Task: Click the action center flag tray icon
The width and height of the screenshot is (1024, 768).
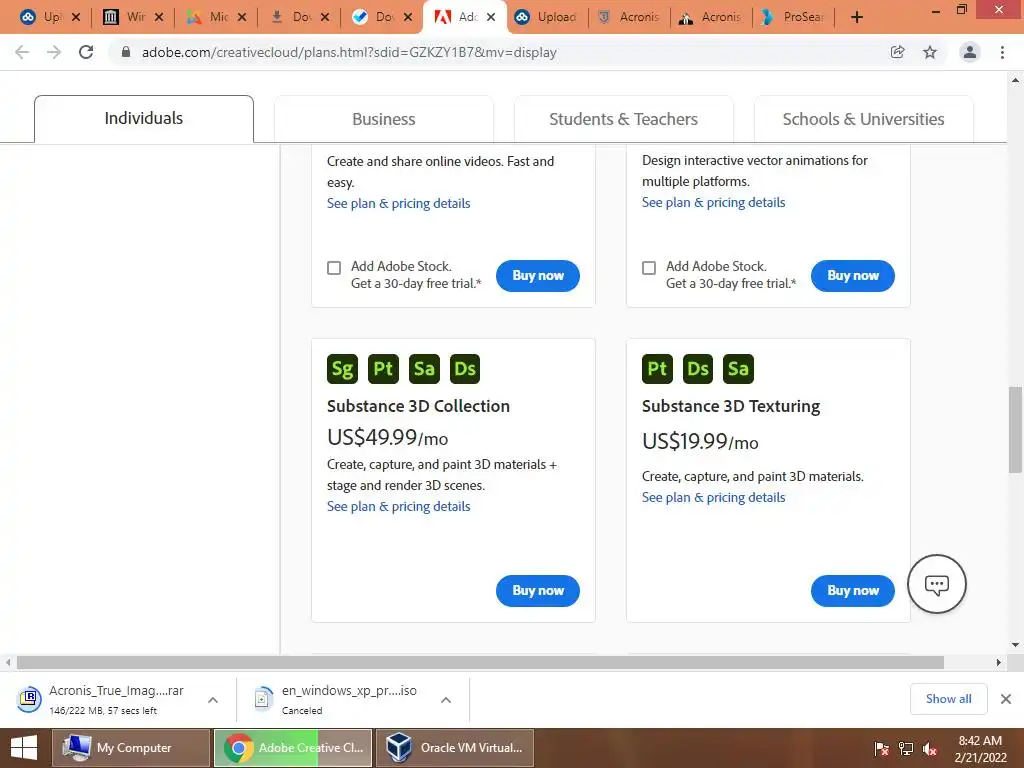Action: point(882,749)
